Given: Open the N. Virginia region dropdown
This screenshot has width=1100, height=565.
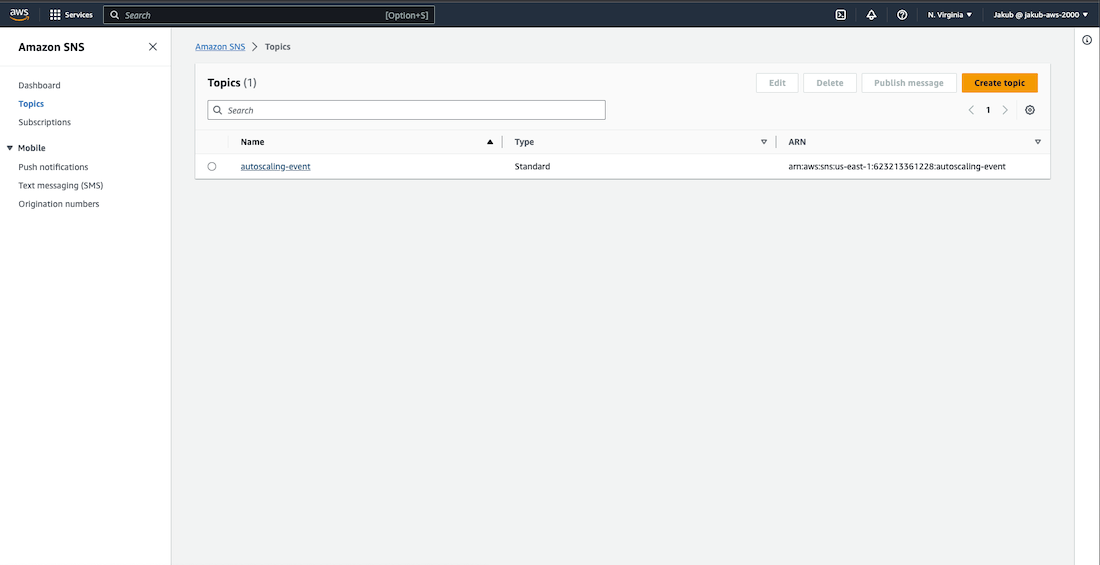Looking at the screenshot, I should pos(949,15).
